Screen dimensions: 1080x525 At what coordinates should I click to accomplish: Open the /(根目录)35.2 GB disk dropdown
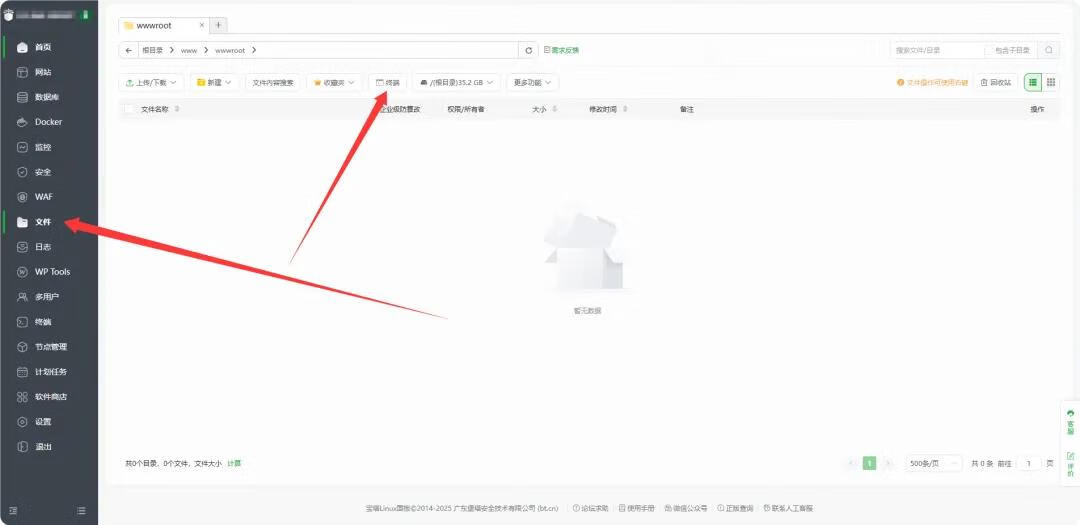click(457, 83)
